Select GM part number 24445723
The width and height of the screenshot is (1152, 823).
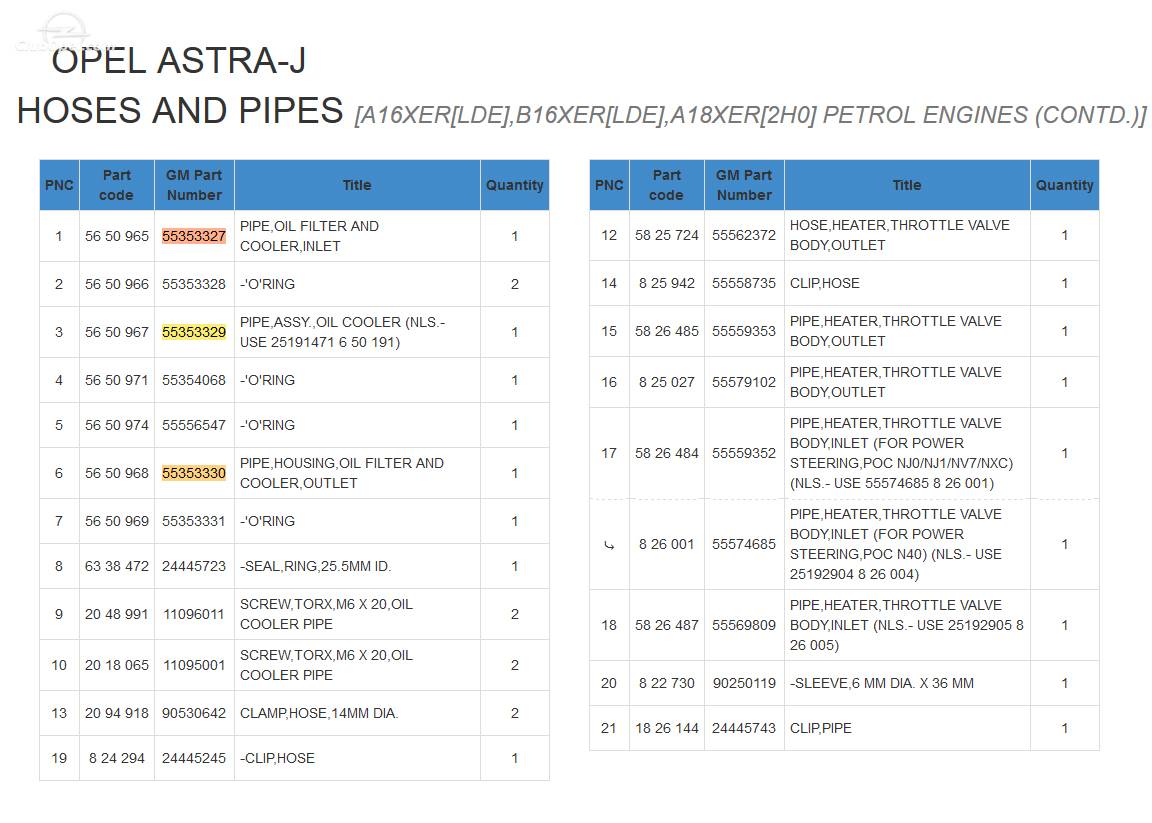click(x=194, y=566)
